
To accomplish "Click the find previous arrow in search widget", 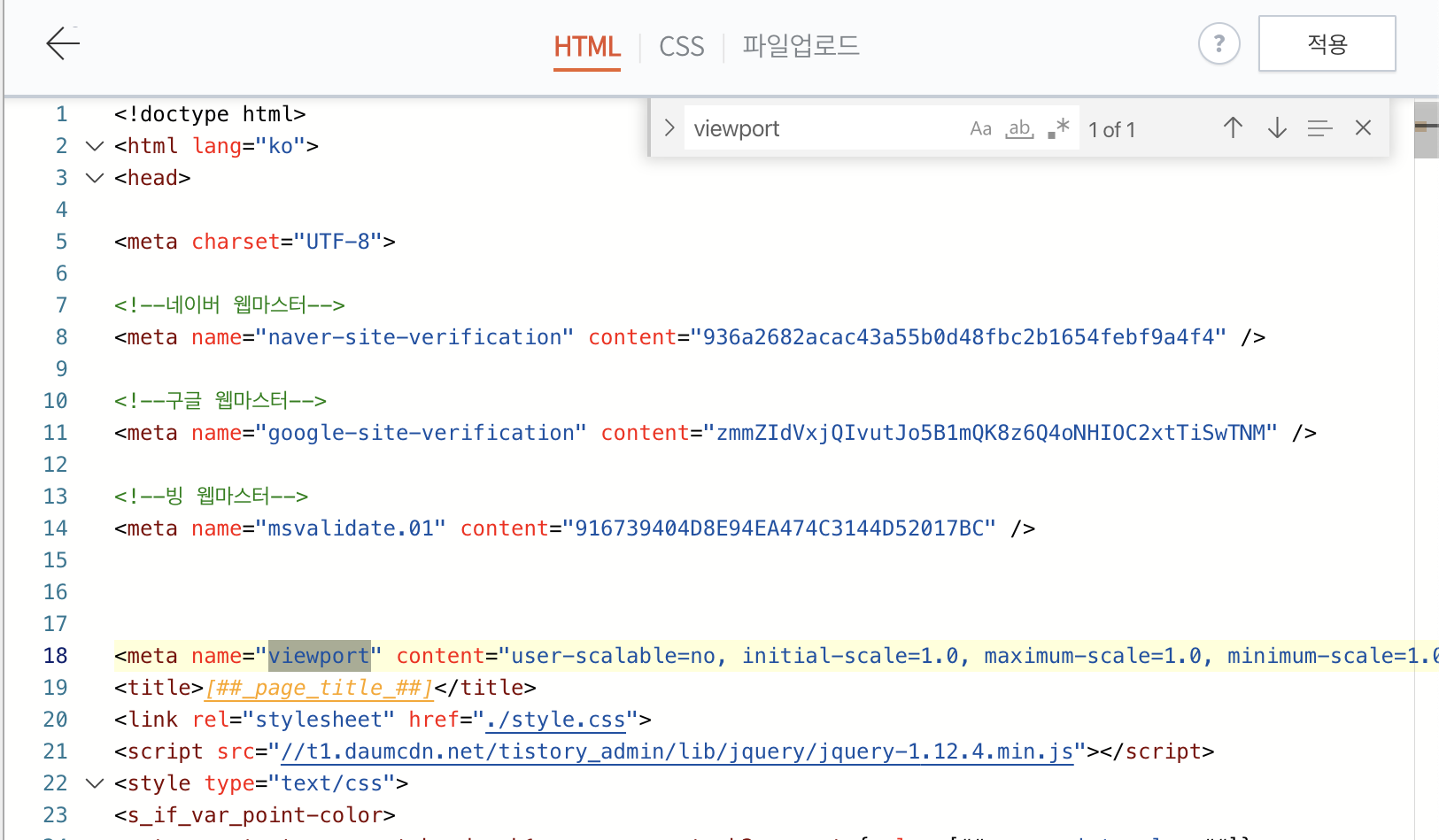I will coord(1232,127).
